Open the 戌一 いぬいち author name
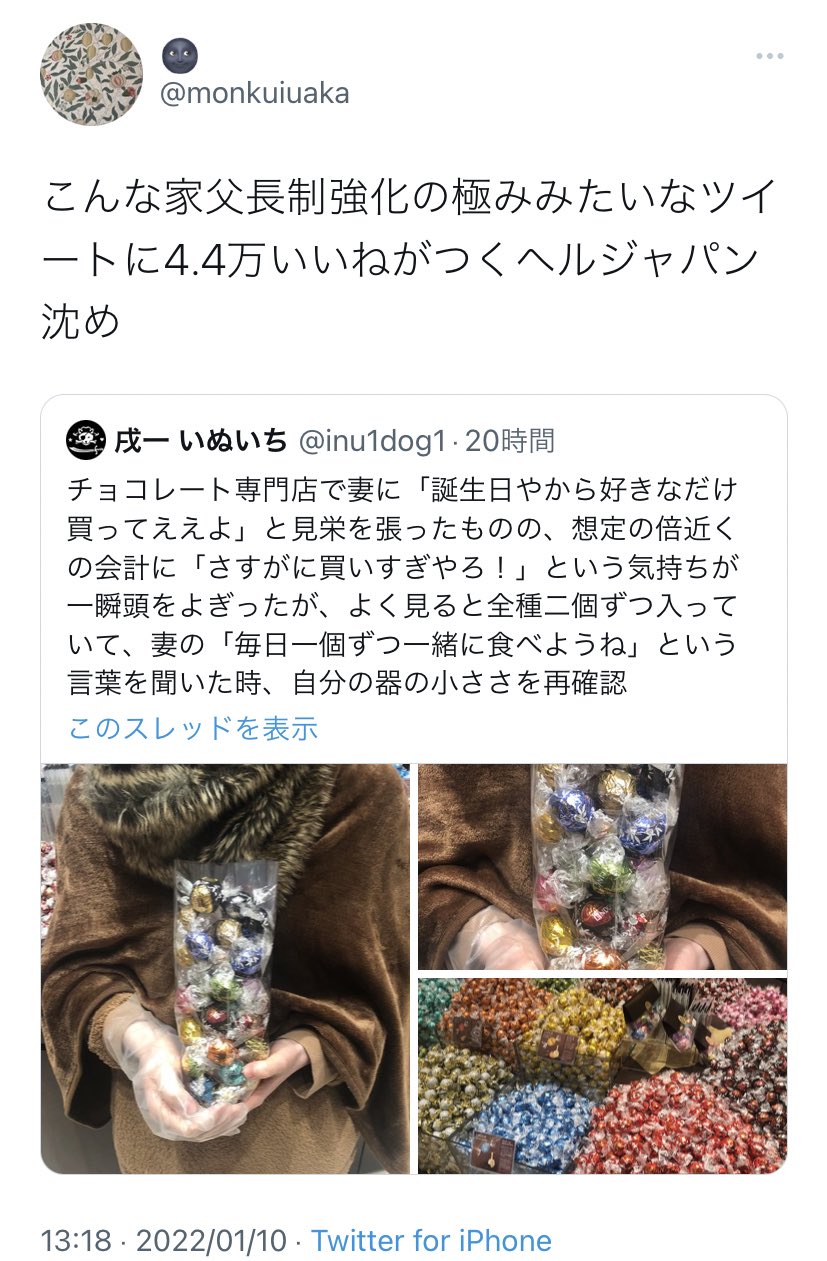 point(201,439)
